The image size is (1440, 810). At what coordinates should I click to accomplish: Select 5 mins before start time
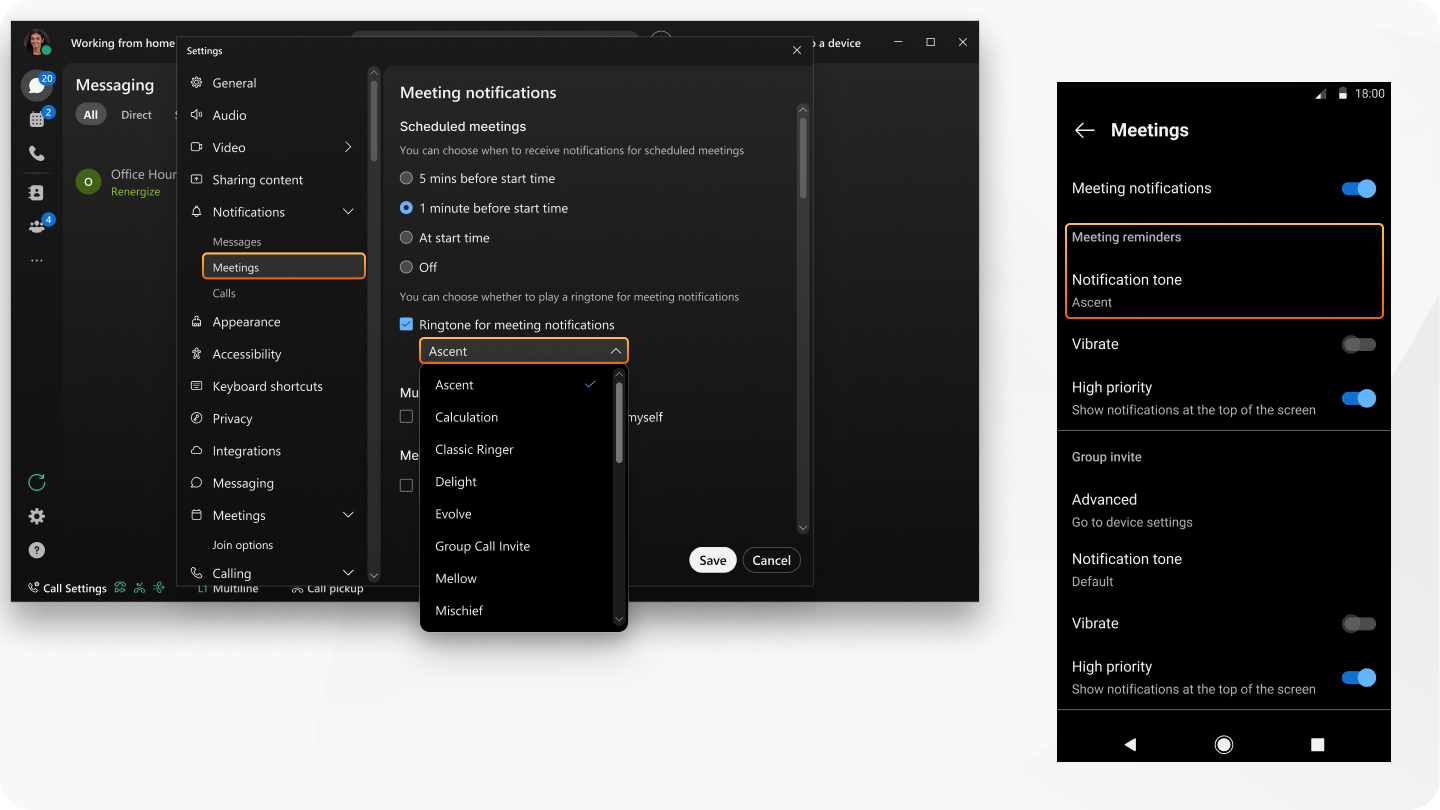click(406, 178)
